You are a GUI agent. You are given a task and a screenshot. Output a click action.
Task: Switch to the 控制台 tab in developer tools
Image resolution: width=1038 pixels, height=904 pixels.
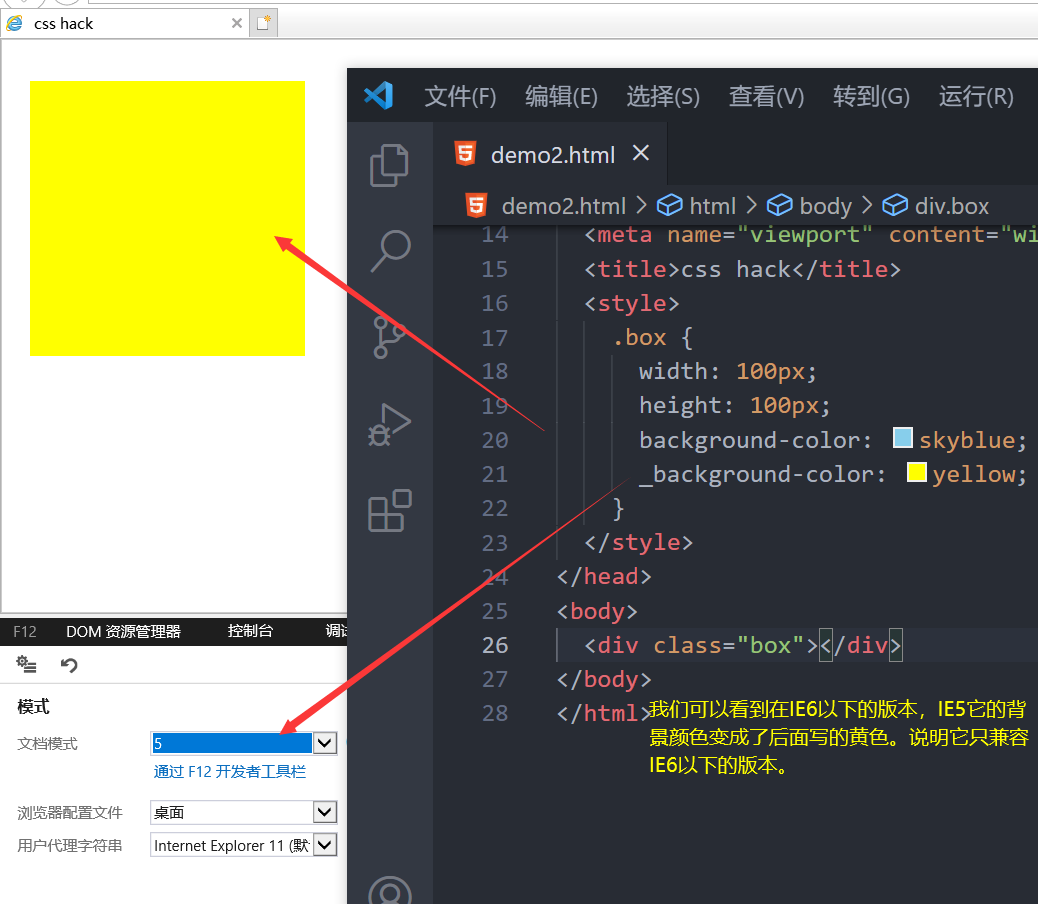click(x=250, y=631)
